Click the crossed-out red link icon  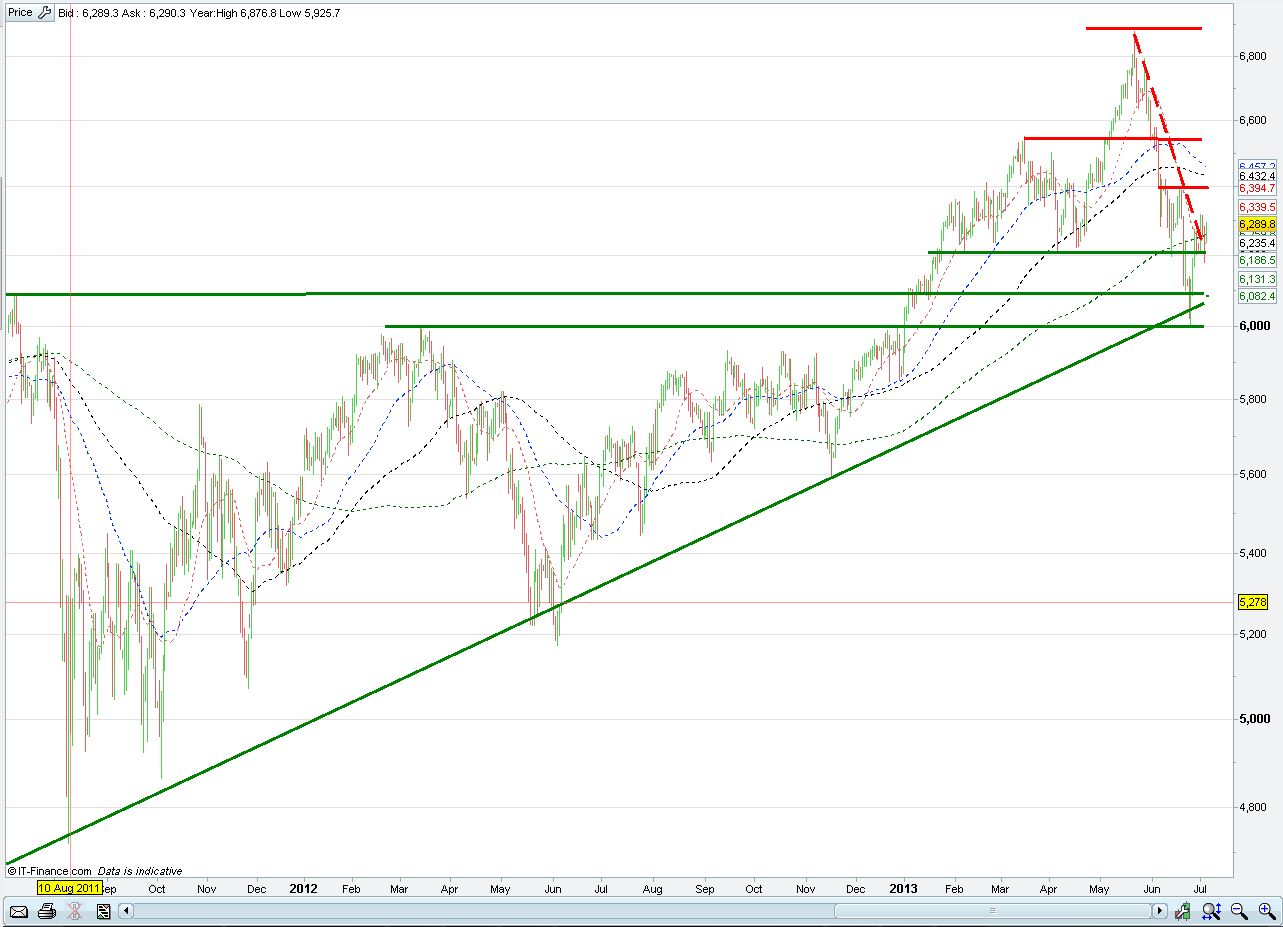coord(74,911)
